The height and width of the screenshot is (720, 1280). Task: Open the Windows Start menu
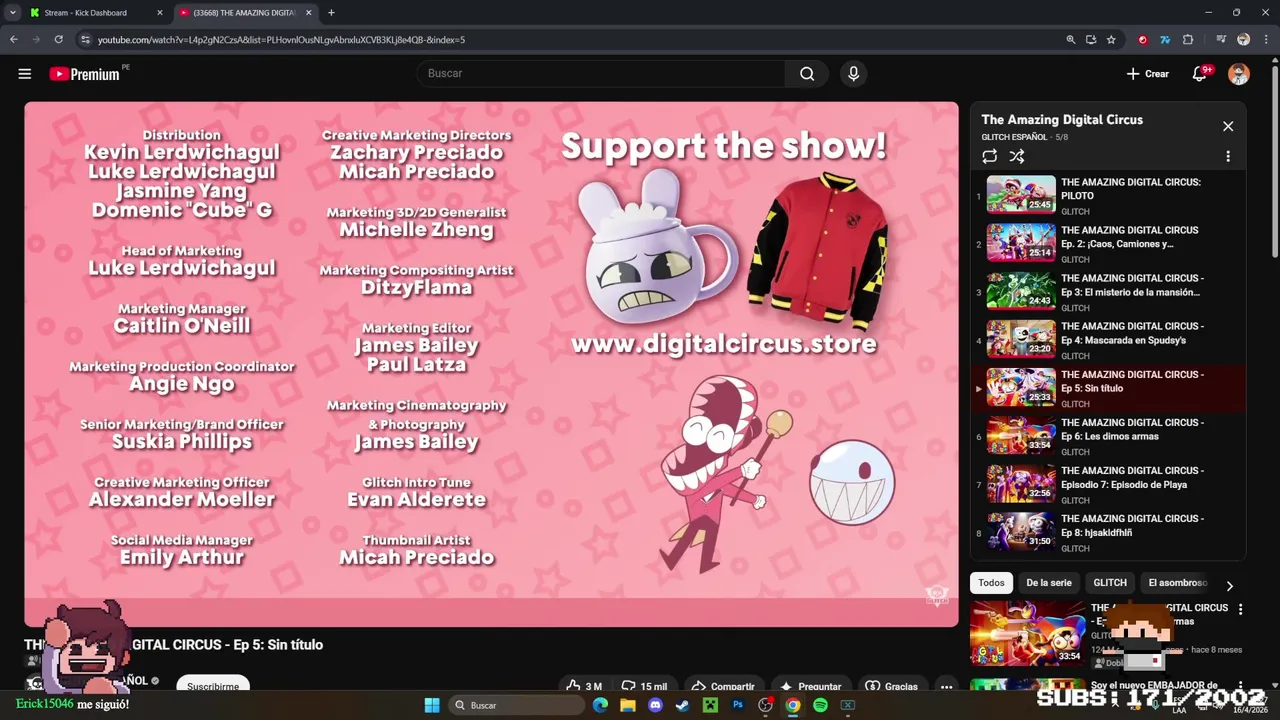432,705
